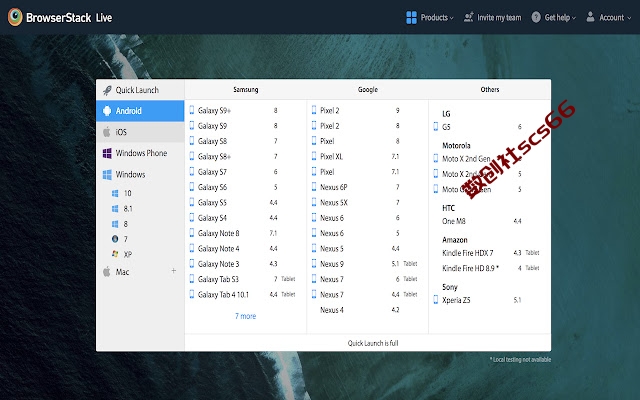Select the Windows platform entry

click(x=140, y=174)
